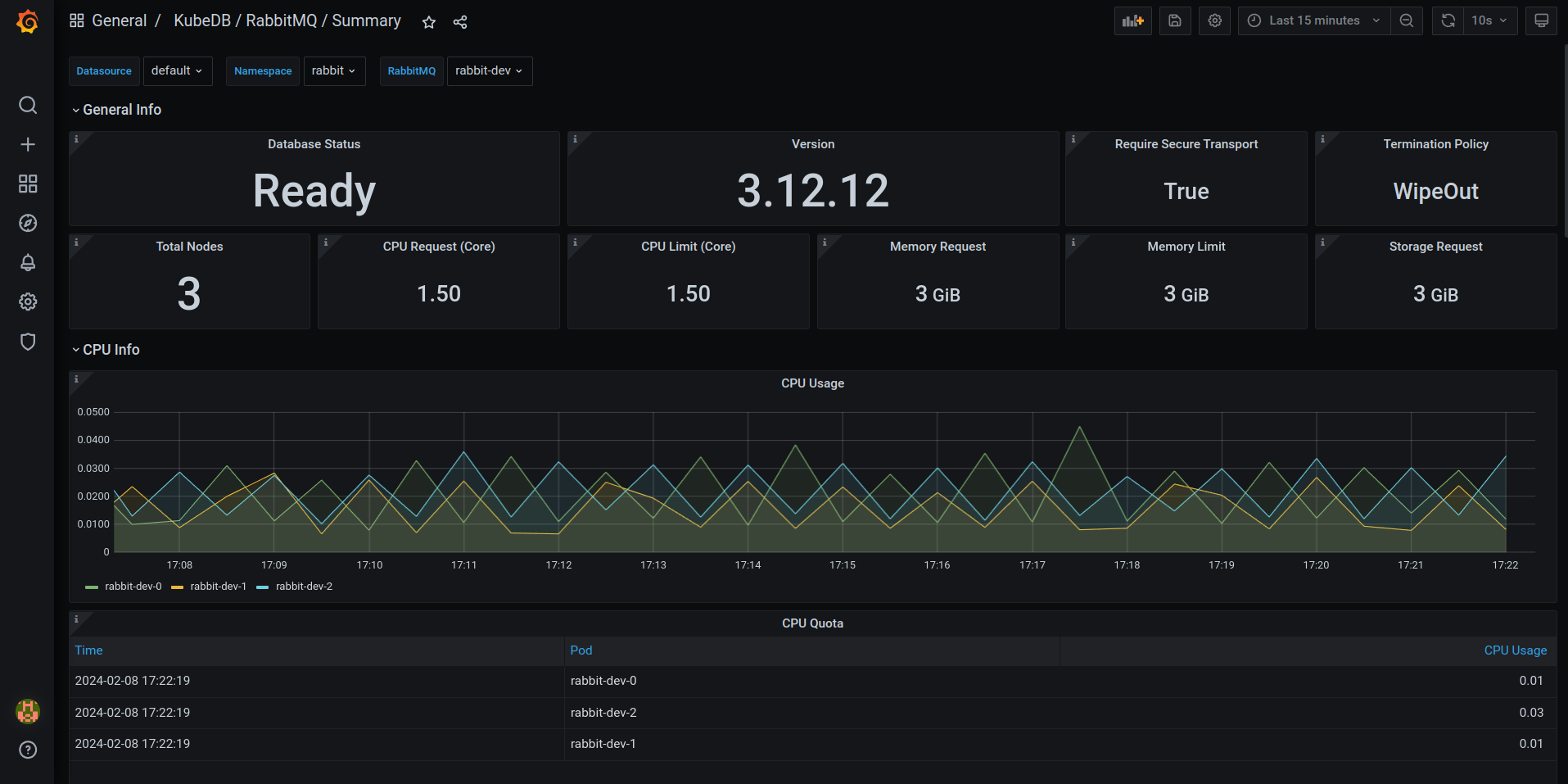
Task: Show info for the Memory Limit panel
Action: (x=1073, y=242)
